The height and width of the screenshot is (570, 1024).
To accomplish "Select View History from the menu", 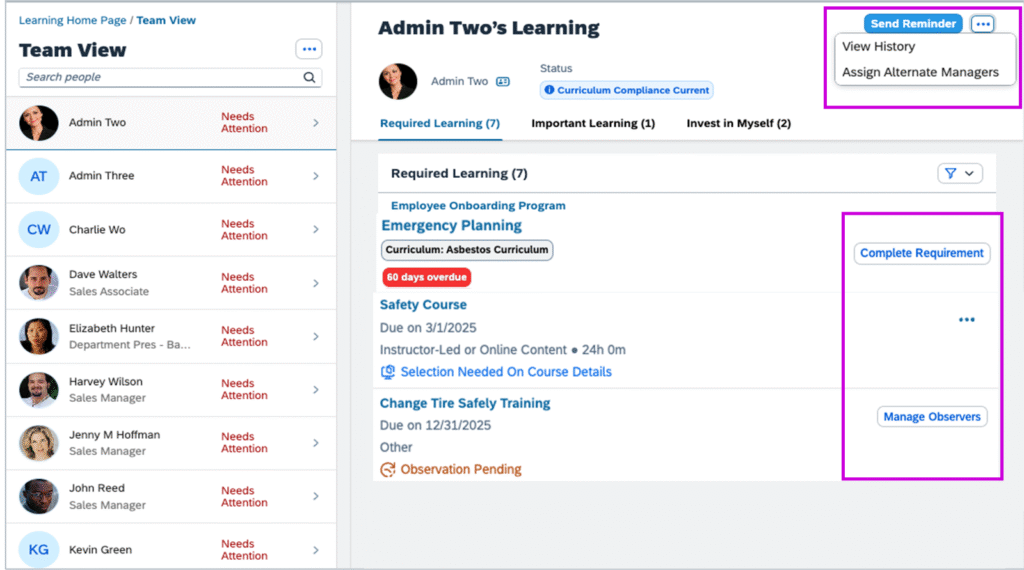I will 878,47.
